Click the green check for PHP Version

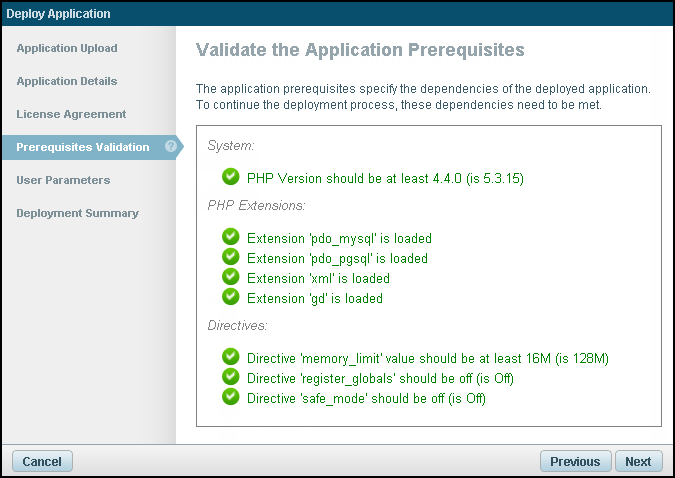pos(231,178)
